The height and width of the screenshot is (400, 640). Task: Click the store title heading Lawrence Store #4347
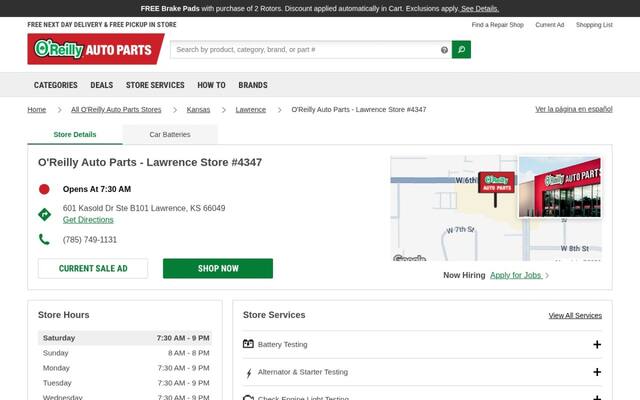[150, 162]
